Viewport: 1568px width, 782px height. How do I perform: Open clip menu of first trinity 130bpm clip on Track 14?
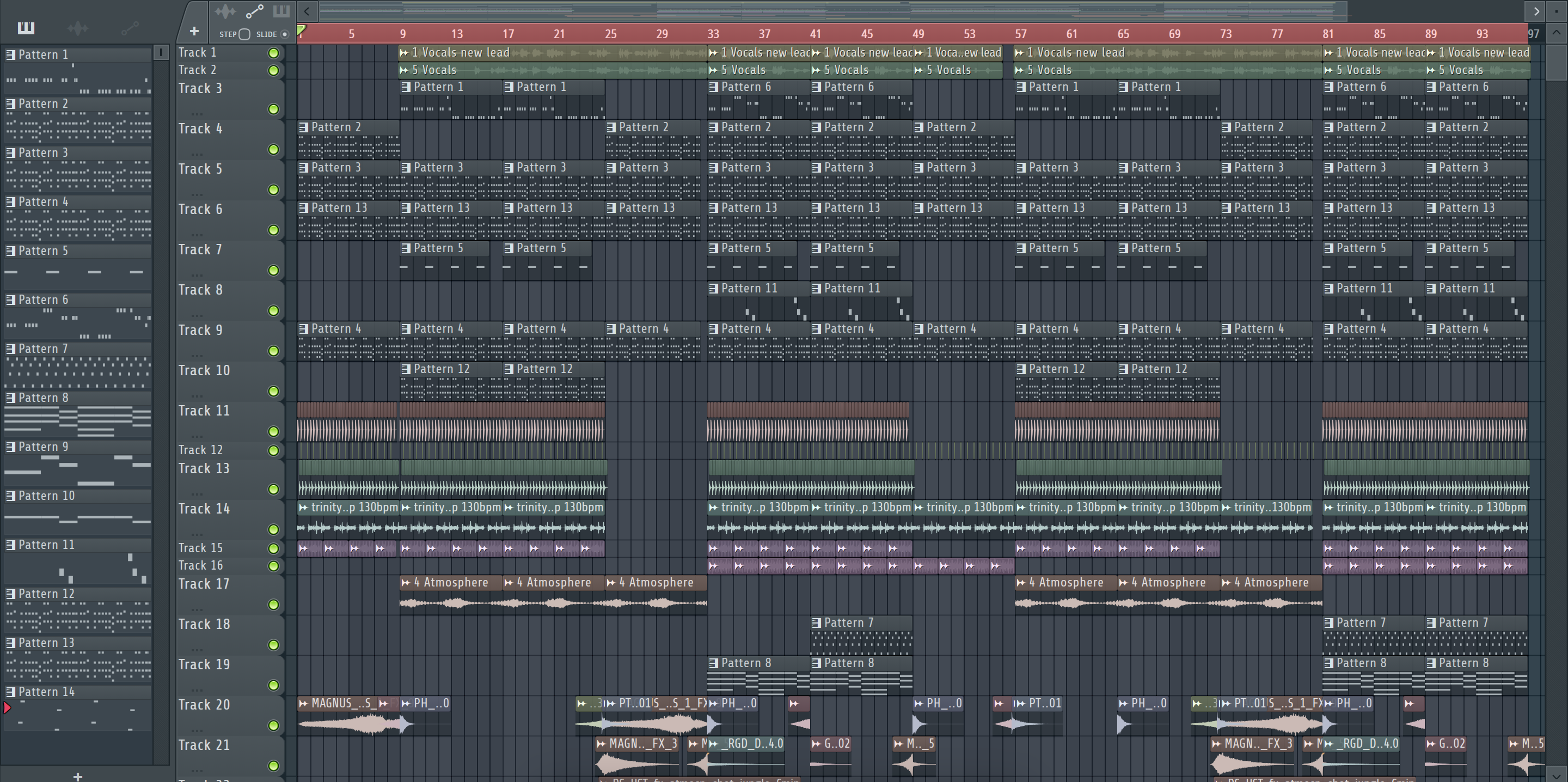tap(303, 508)
